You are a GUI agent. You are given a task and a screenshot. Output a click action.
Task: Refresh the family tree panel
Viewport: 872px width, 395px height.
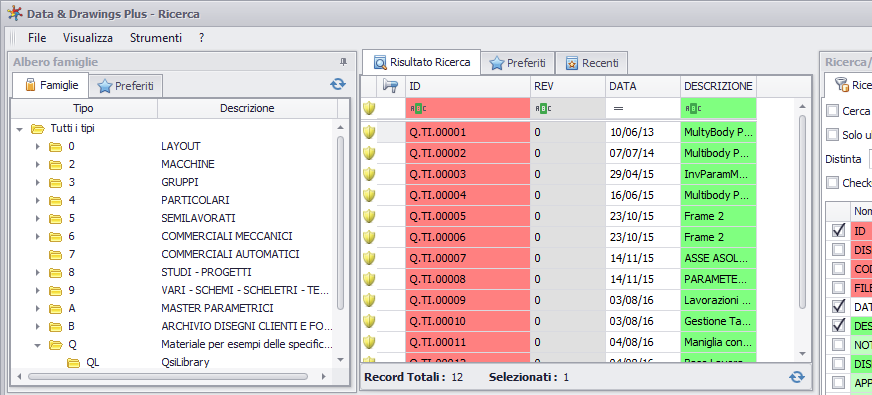pos(338,85)
